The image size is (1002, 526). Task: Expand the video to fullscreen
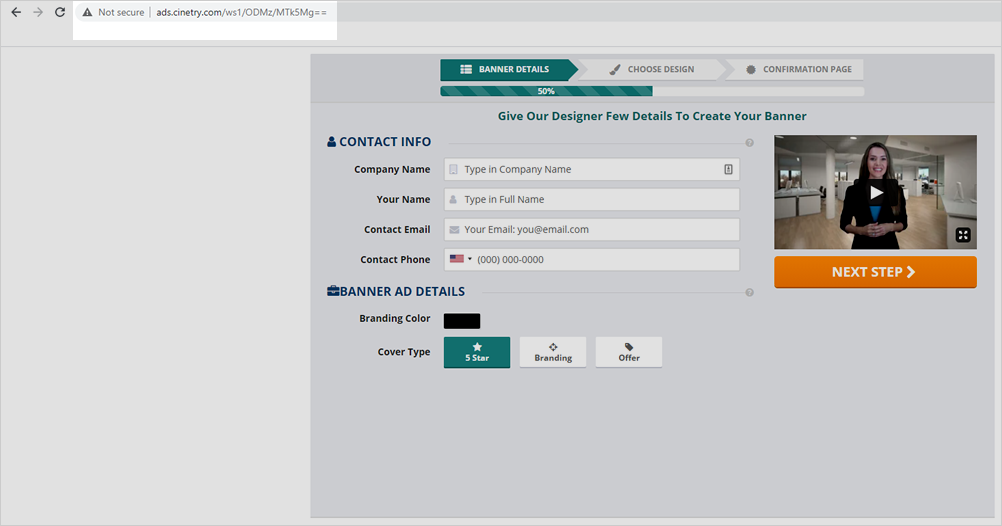coord(962,235)
